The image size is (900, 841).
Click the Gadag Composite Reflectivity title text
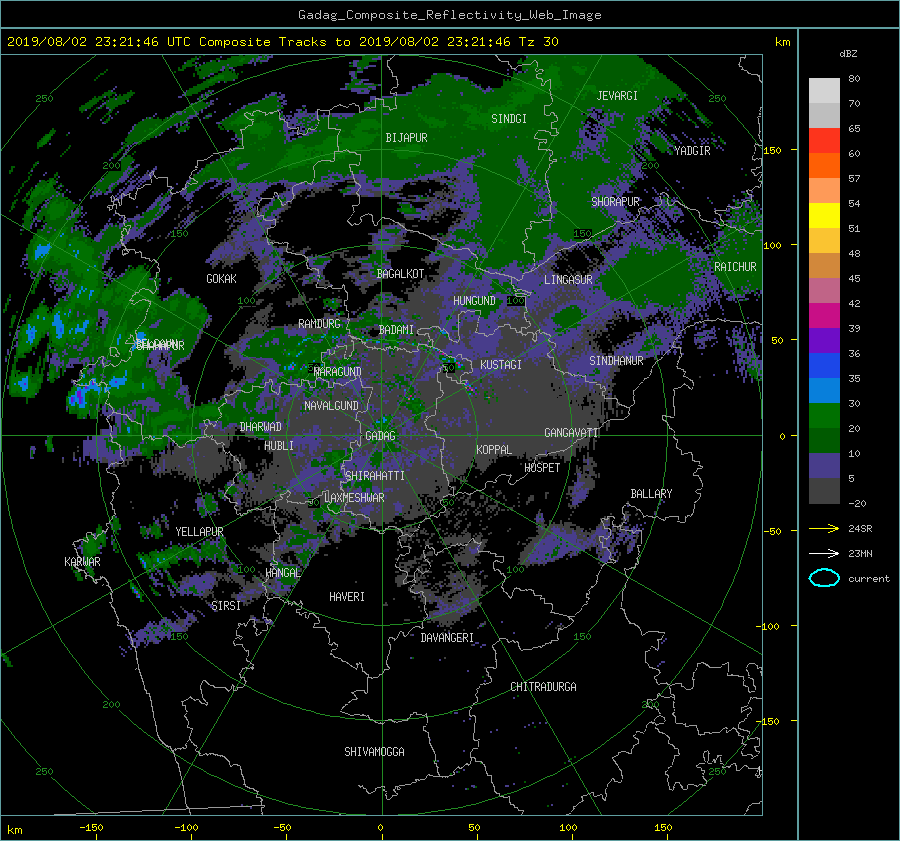[449, 15]
